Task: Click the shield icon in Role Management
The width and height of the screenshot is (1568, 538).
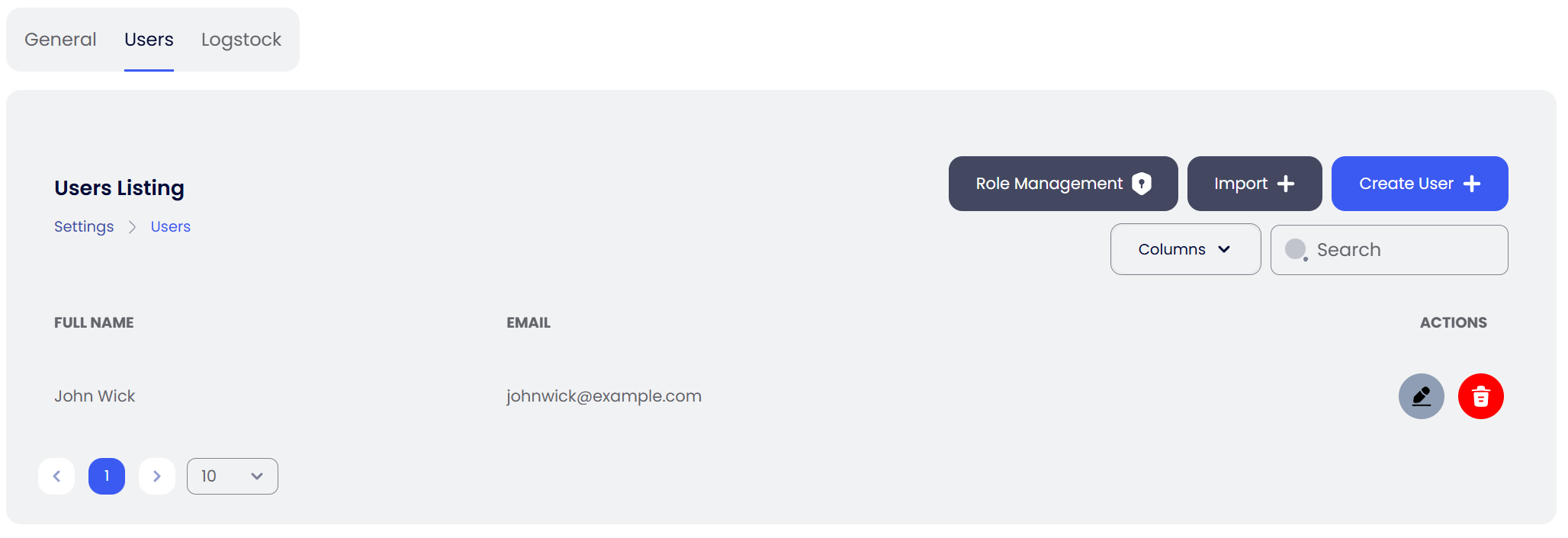Action: (1141, 184)
